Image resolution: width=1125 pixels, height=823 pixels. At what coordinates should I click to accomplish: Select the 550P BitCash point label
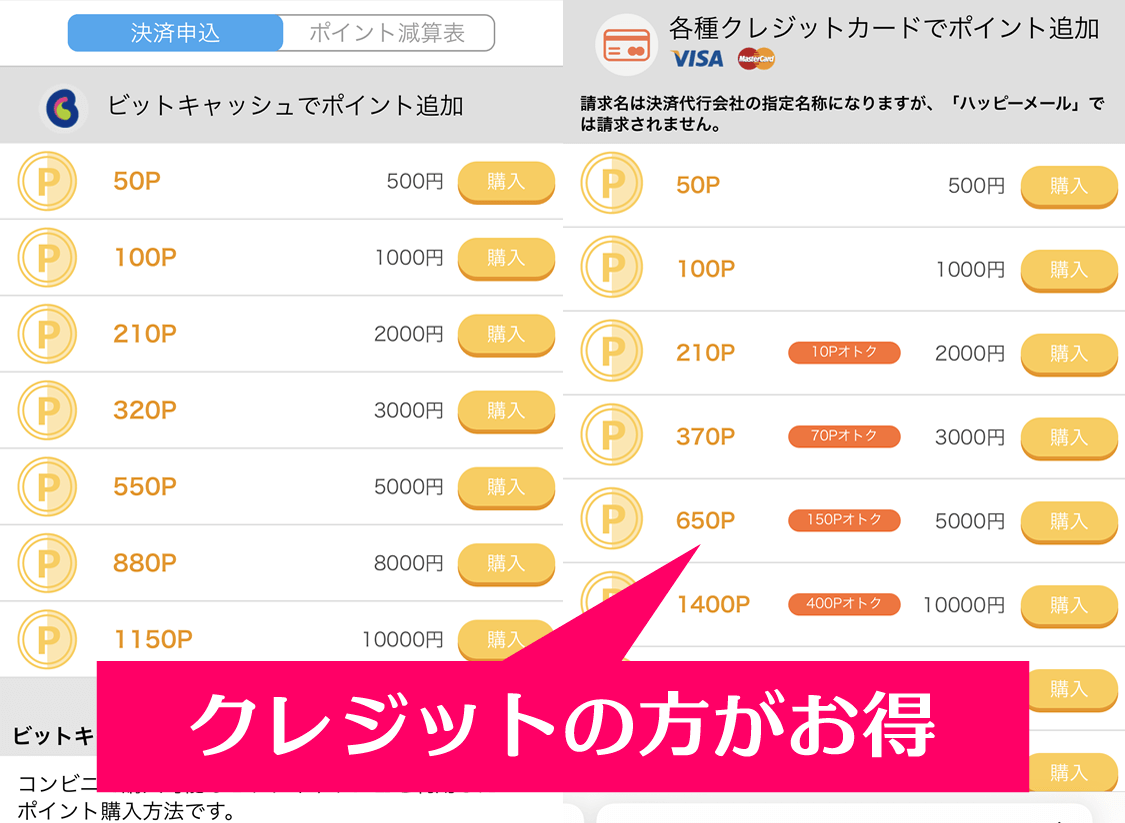[145, 487]
